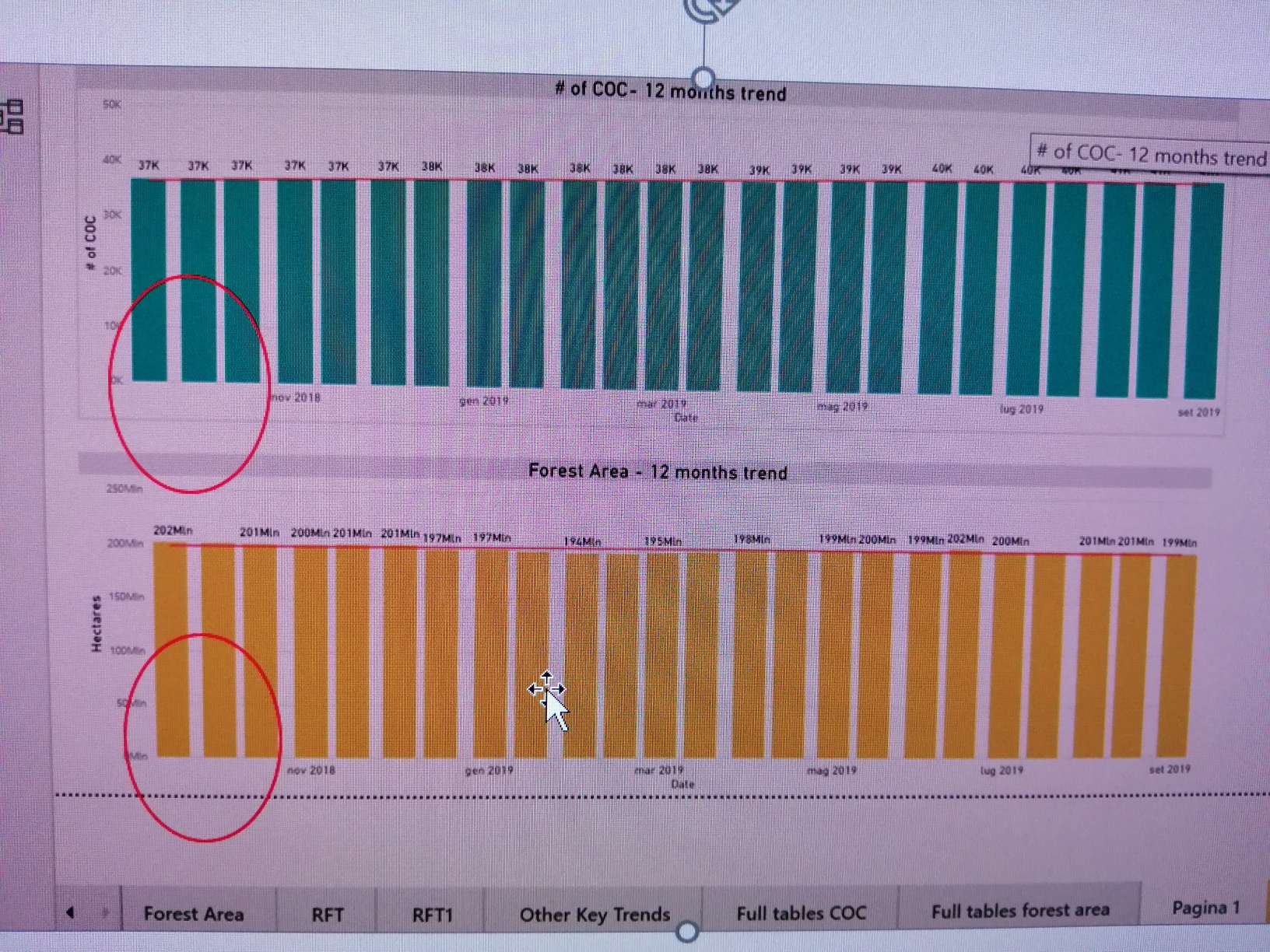
Task: Click the '195Mln' data label
Action: 662,541
